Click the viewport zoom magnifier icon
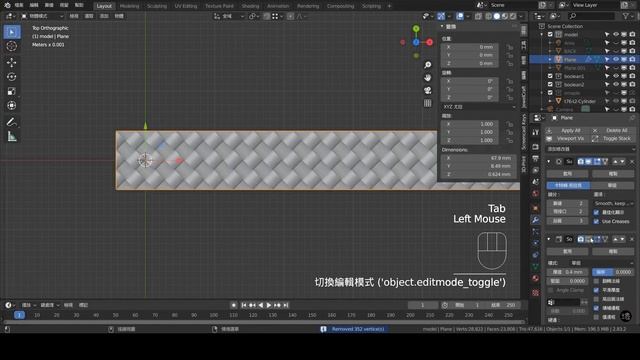The width and height of the screenshot is (640, 360). coord(427,65)
